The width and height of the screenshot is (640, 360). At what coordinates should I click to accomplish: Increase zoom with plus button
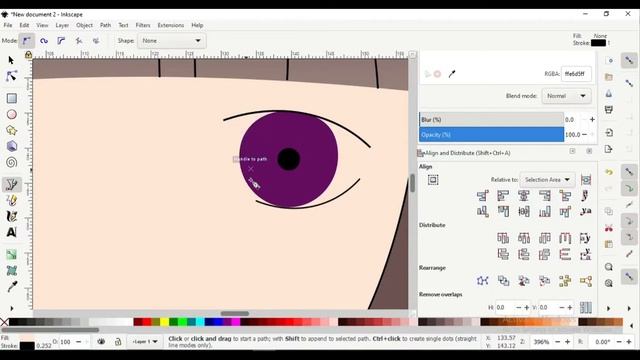(x=567, y=342)
